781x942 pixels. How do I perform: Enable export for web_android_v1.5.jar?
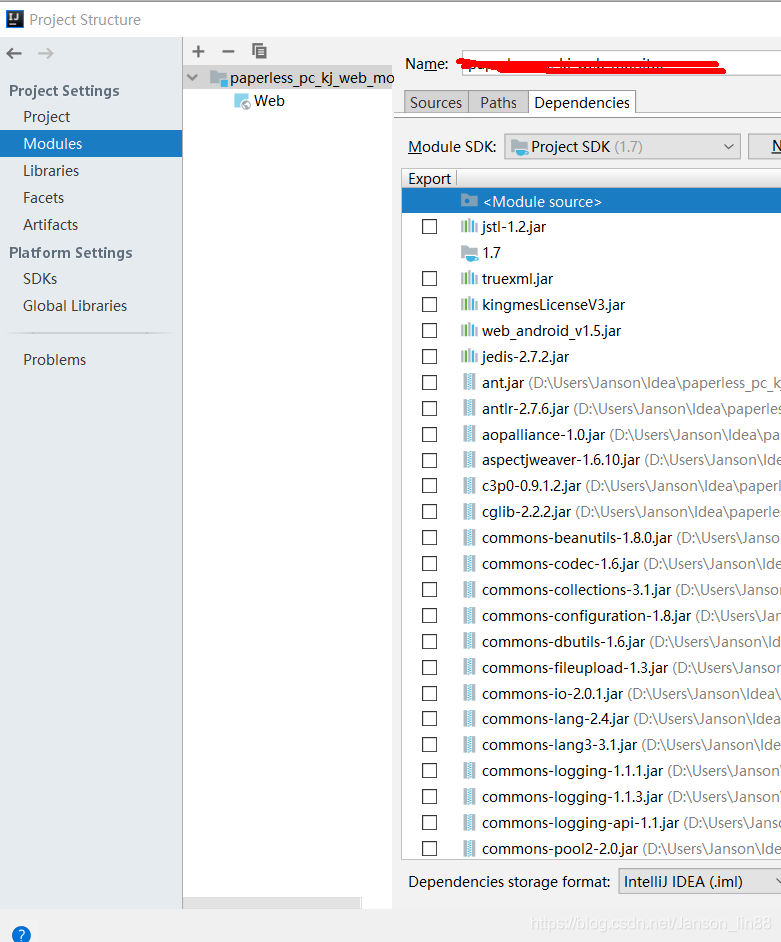click(x=430, y=330)
